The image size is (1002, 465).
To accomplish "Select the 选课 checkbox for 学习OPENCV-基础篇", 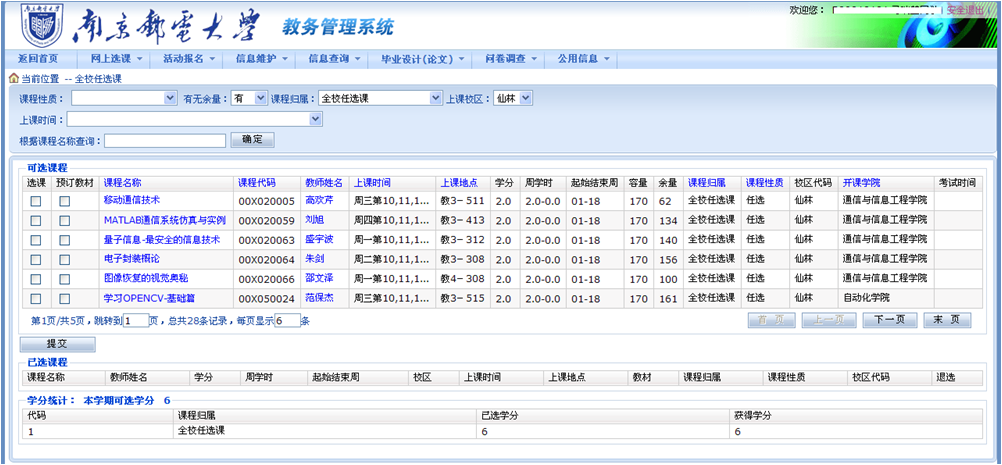I will (36, 298).
